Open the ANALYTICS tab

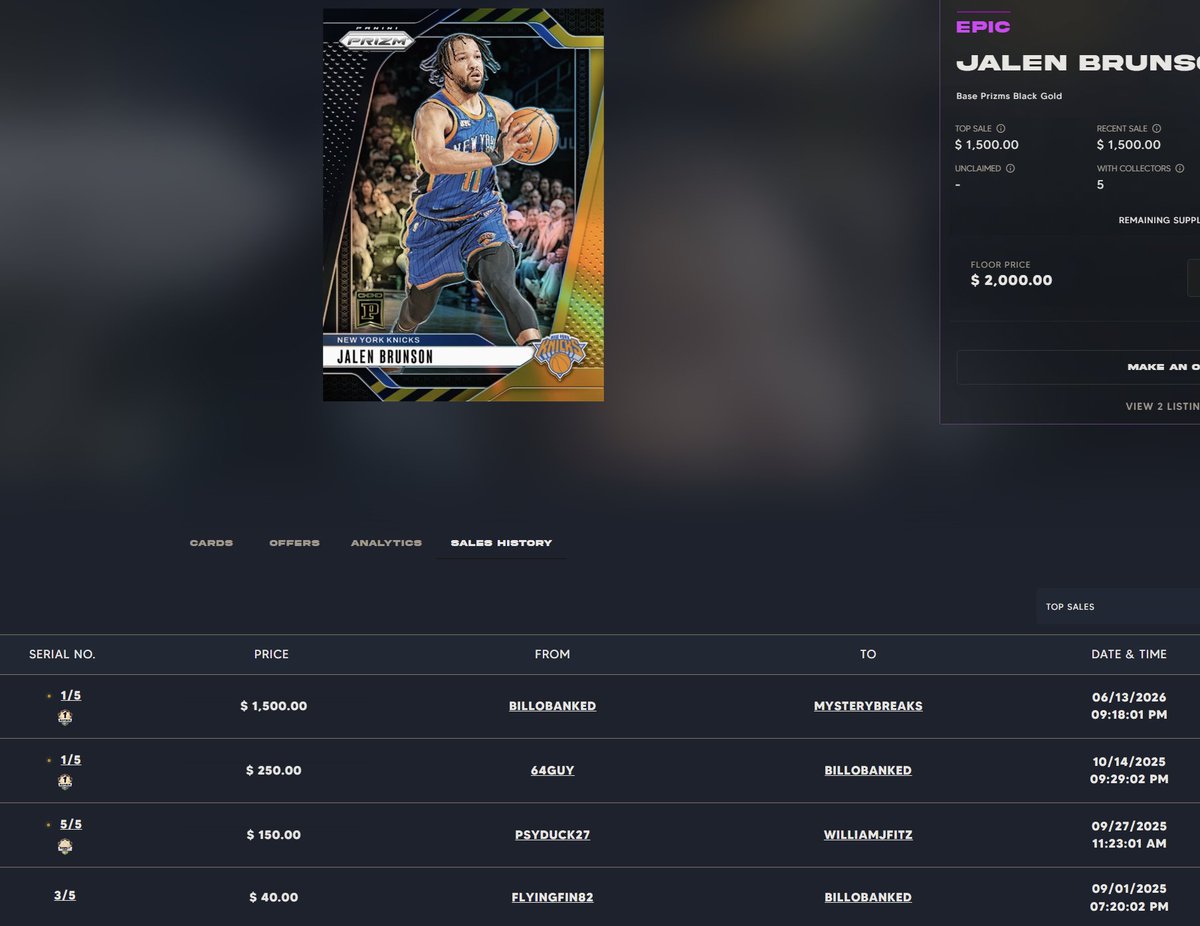pos(386,543)
